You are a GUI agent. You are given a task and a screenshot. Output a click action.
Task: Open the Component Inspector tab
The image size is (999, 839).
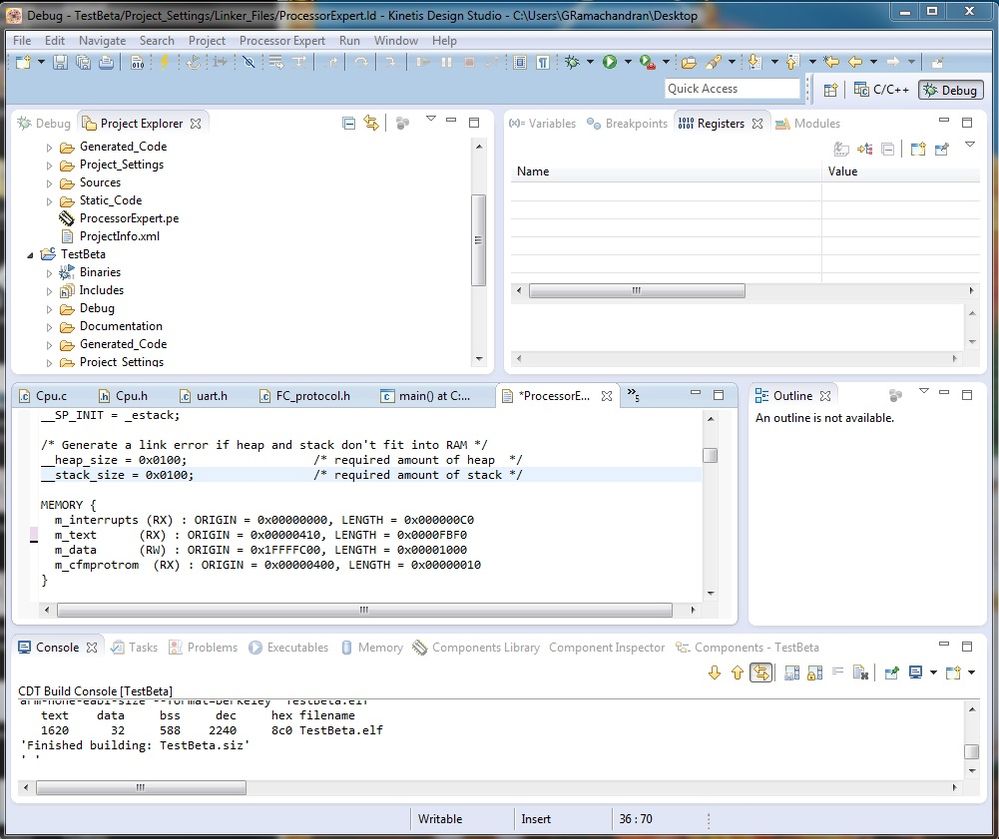(x=607, y=647)
